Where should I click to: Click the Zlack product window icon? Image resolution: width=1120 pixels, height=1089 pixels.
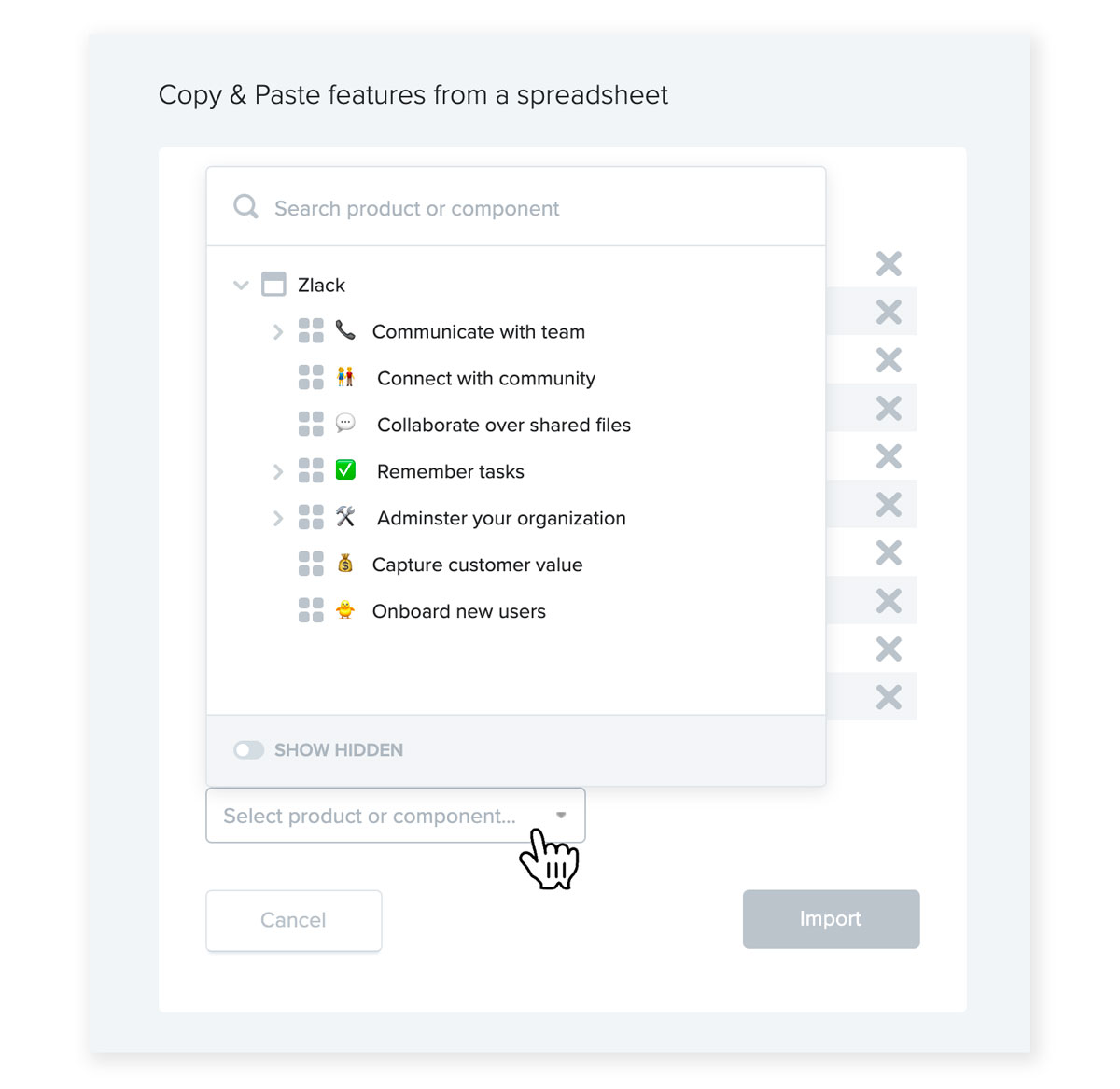click(x=273, y=284)
